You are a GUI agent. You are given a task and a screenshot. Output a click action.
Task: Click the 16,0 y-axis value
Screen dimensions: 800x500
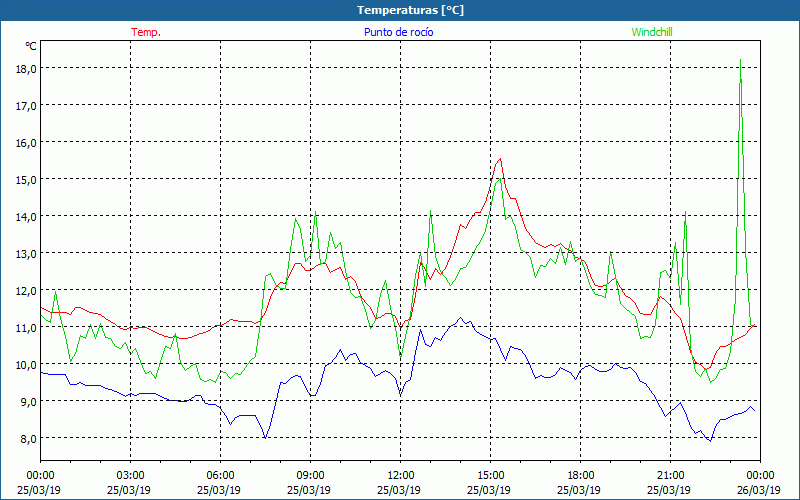27,143
